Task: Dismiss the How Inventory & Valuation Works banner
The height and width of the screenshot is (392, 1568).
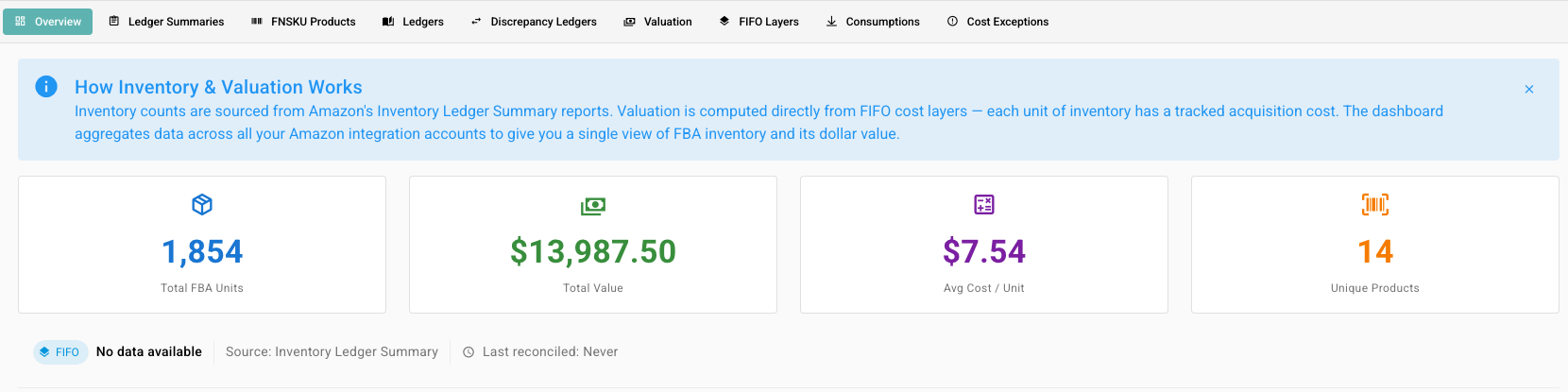Action: pyautogui.click(x=1529, y=89)
